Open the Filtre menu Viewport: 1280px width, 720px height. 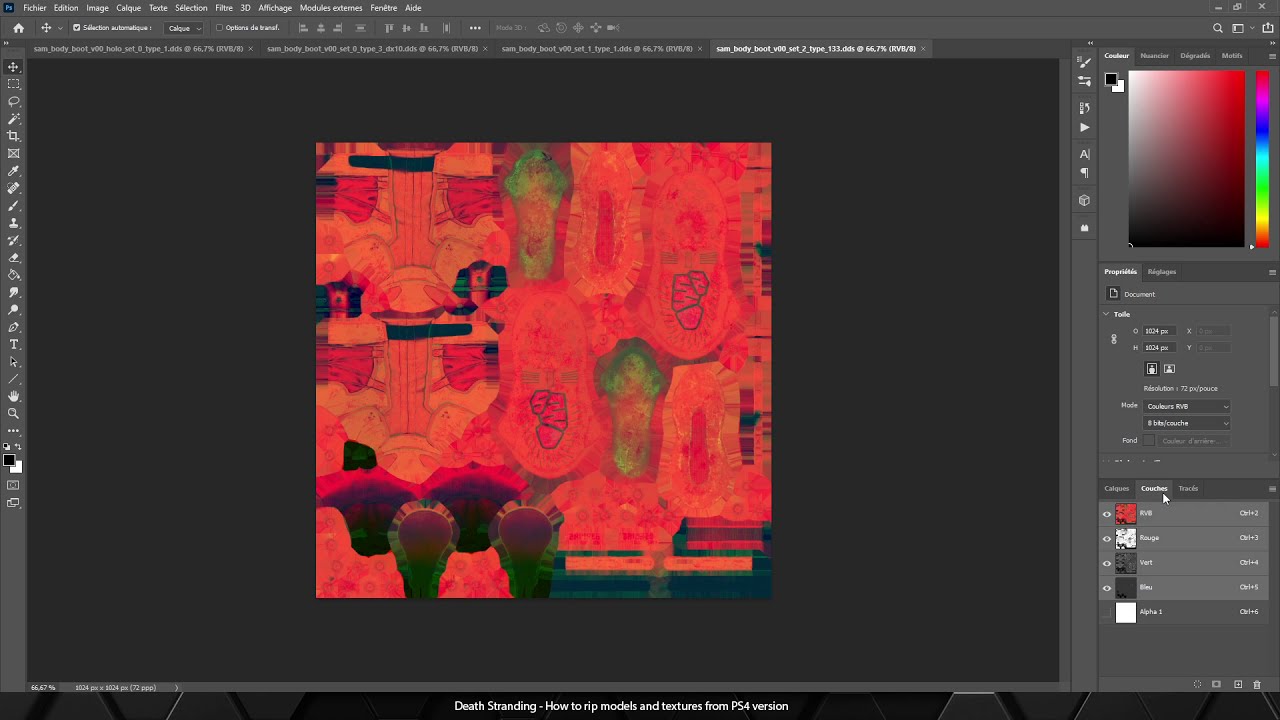pos(224,8)
